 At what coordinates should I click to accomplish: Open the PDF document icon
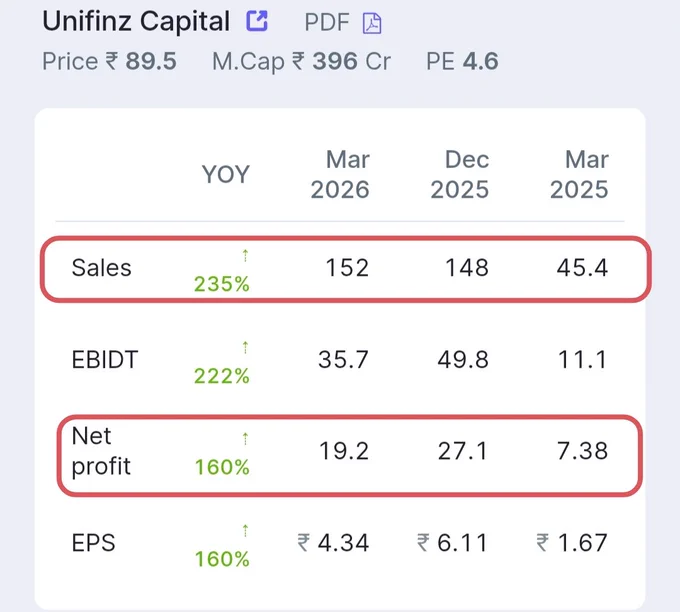pyautogui.click(x=372, y=23)
